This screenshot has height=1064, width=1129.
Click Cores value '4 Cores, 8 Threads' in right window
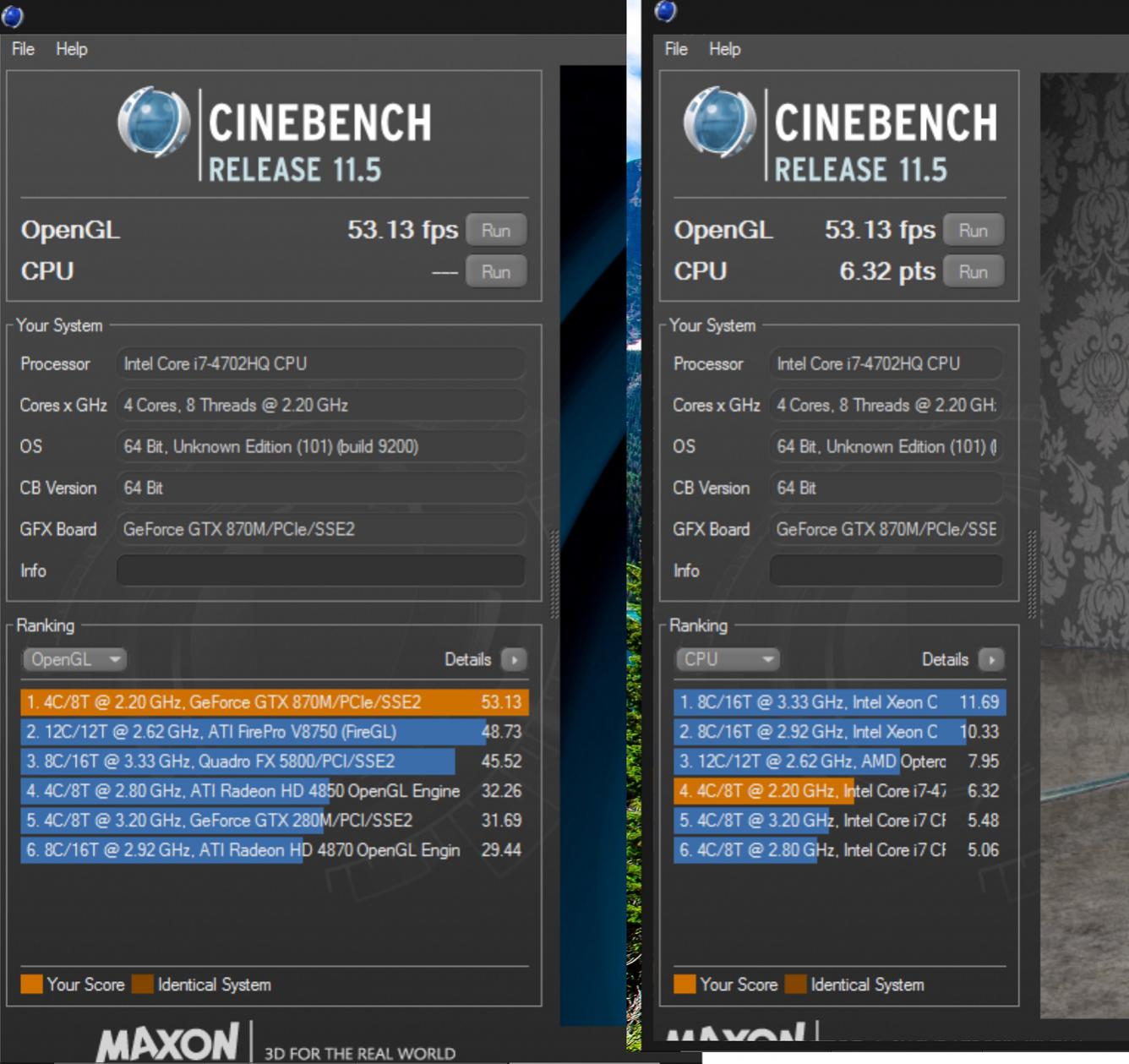click(x=886, y=405)
